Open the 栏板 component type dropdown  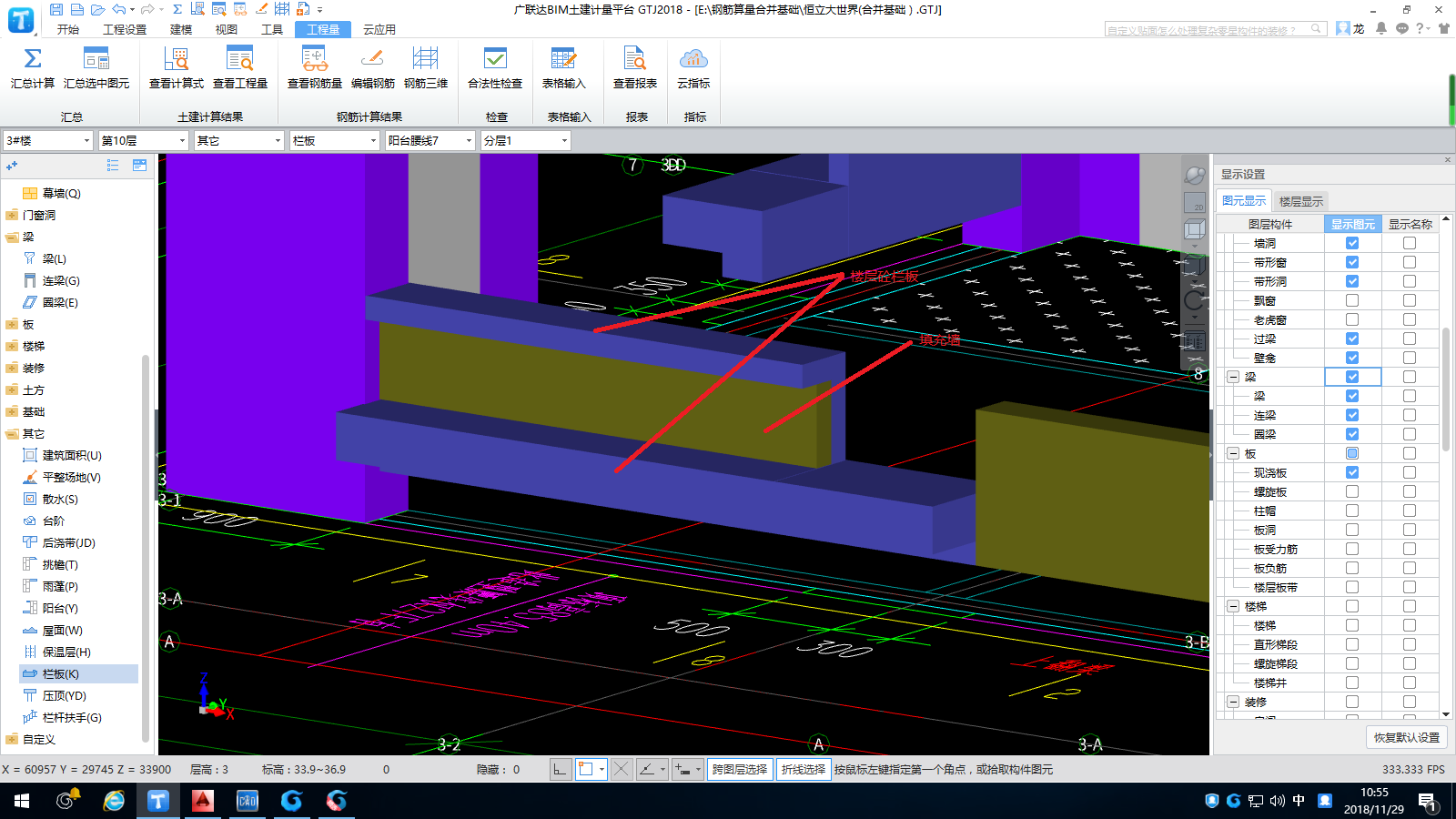[x=335, y=140]
